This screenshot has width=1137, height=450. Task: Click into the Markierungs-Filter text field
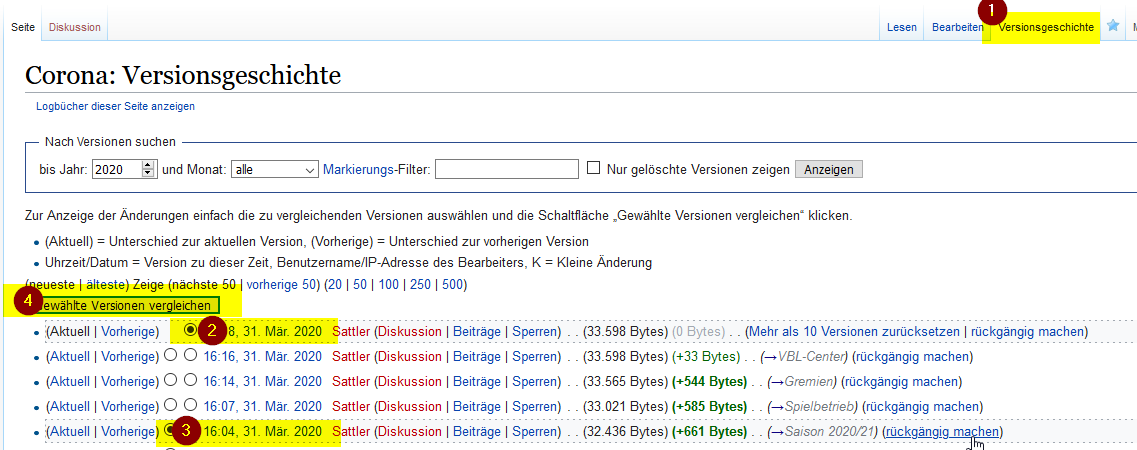coord(506,169)
